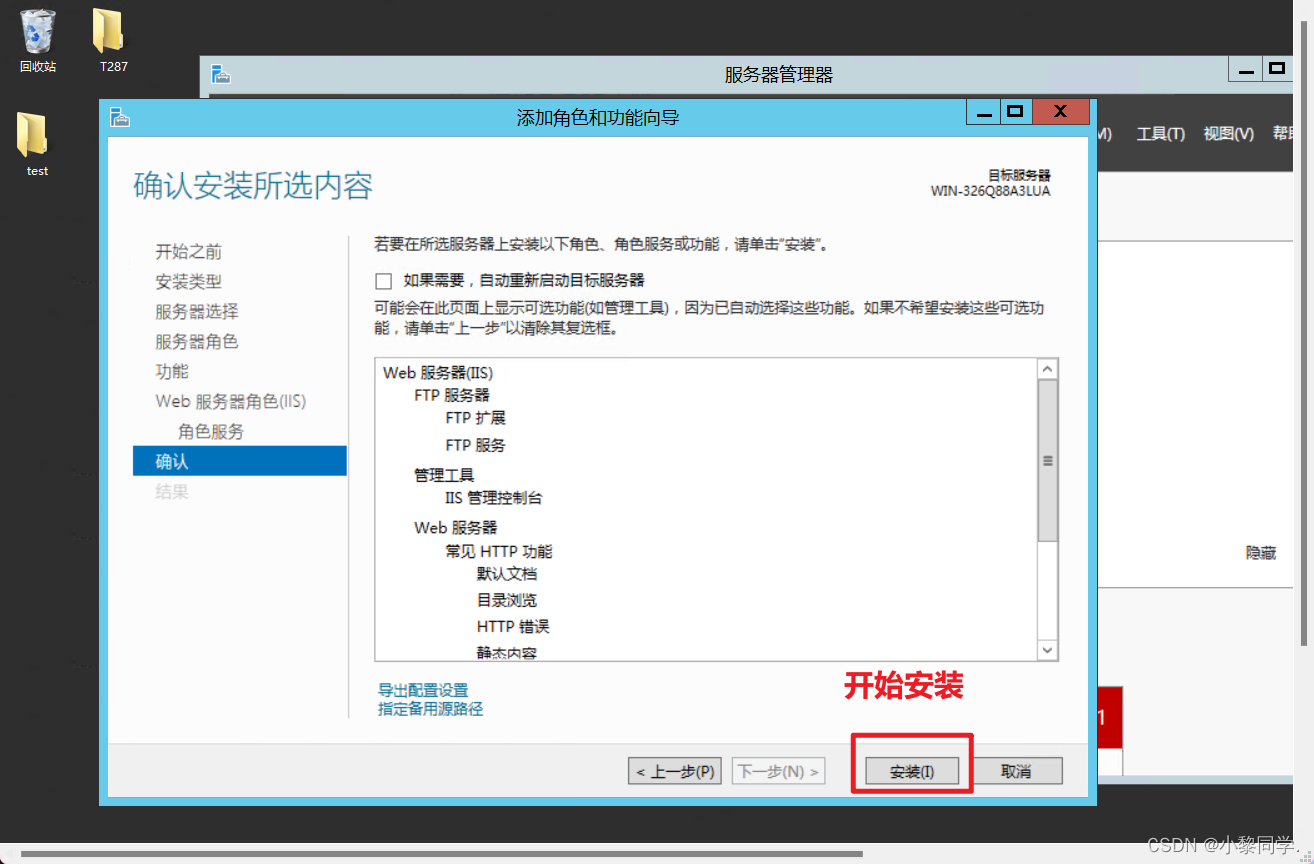Click the Install (安装) button
Viewport: 1314px width, 864px height.
pos(912,771)
